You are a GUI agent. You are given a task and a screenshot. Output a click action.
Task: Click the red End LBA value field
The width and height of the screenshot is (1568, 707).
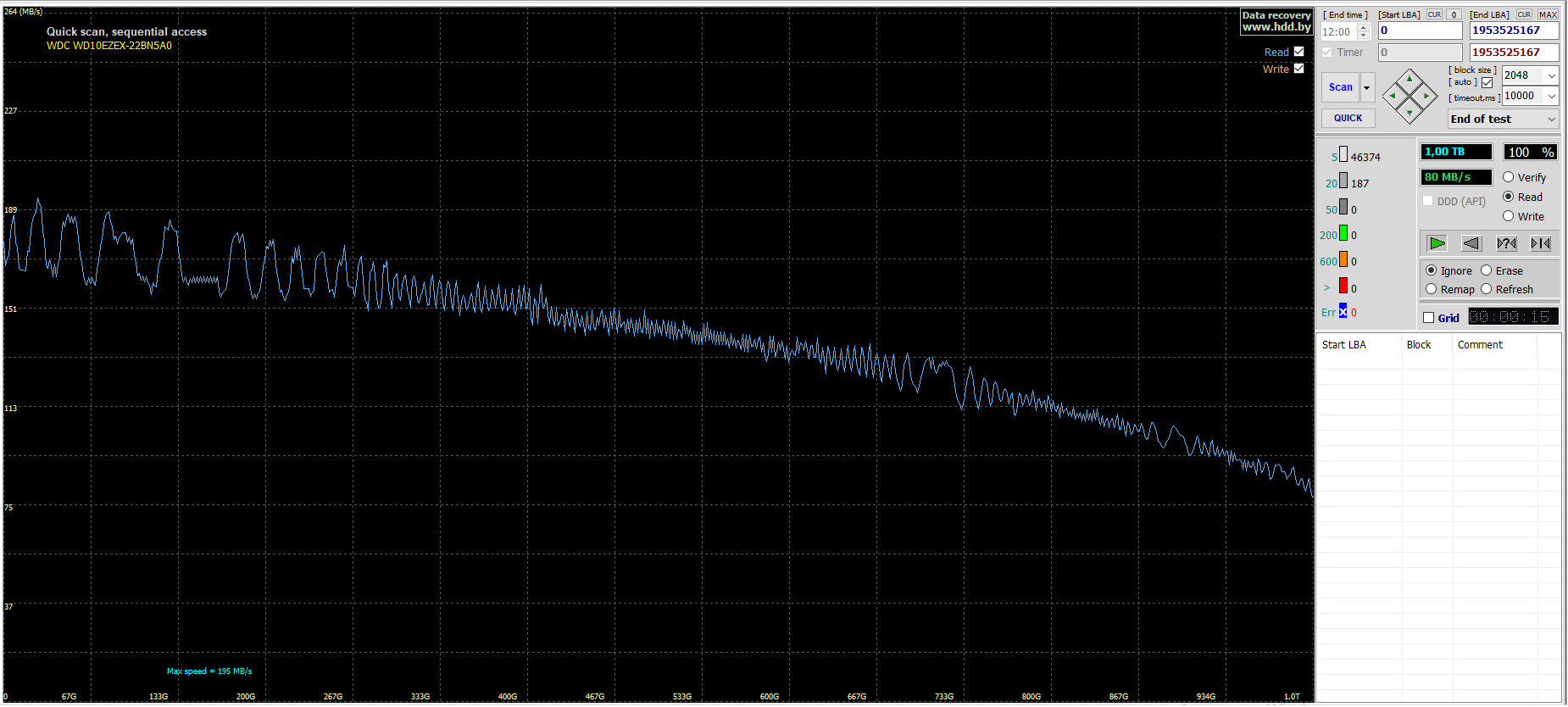(1515, 53)
